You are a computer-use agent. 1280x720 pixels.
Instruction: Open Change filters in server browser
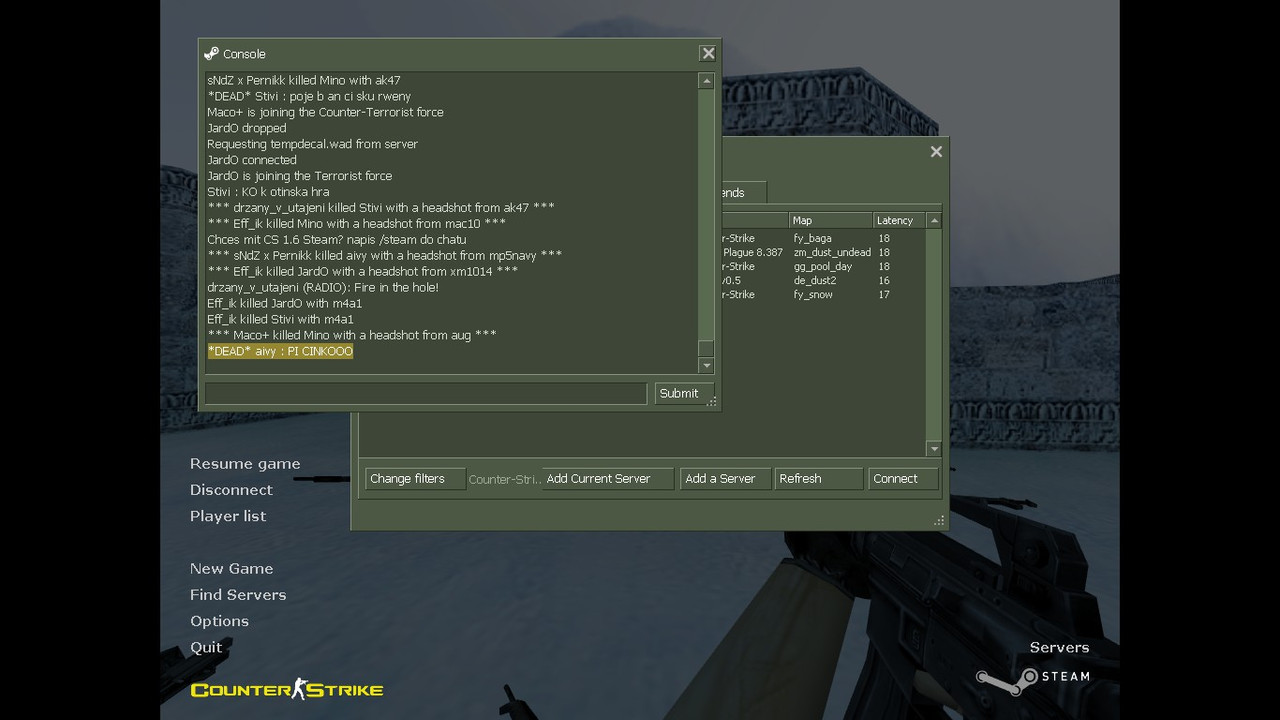point(415,479)
